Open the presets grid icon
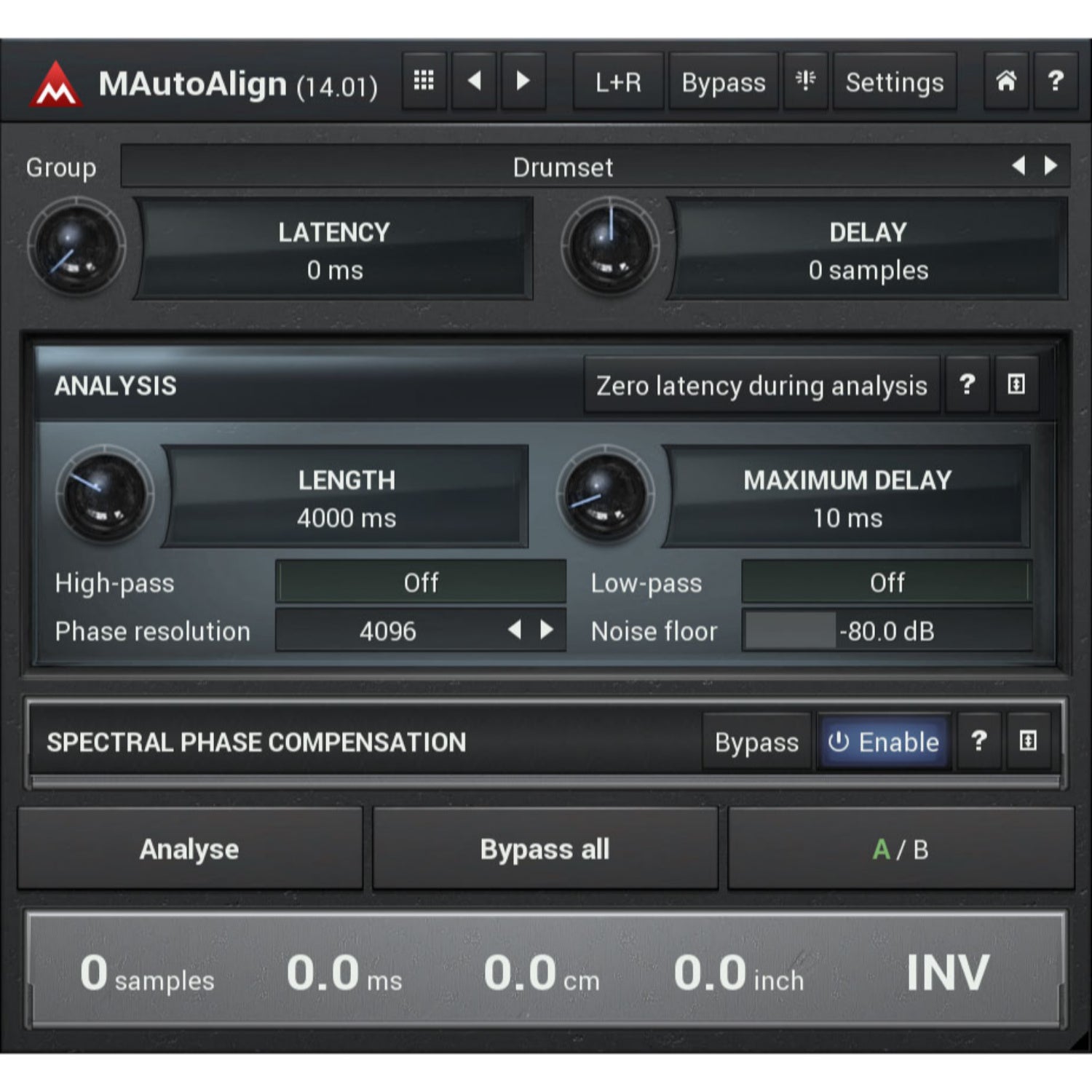 424,81
